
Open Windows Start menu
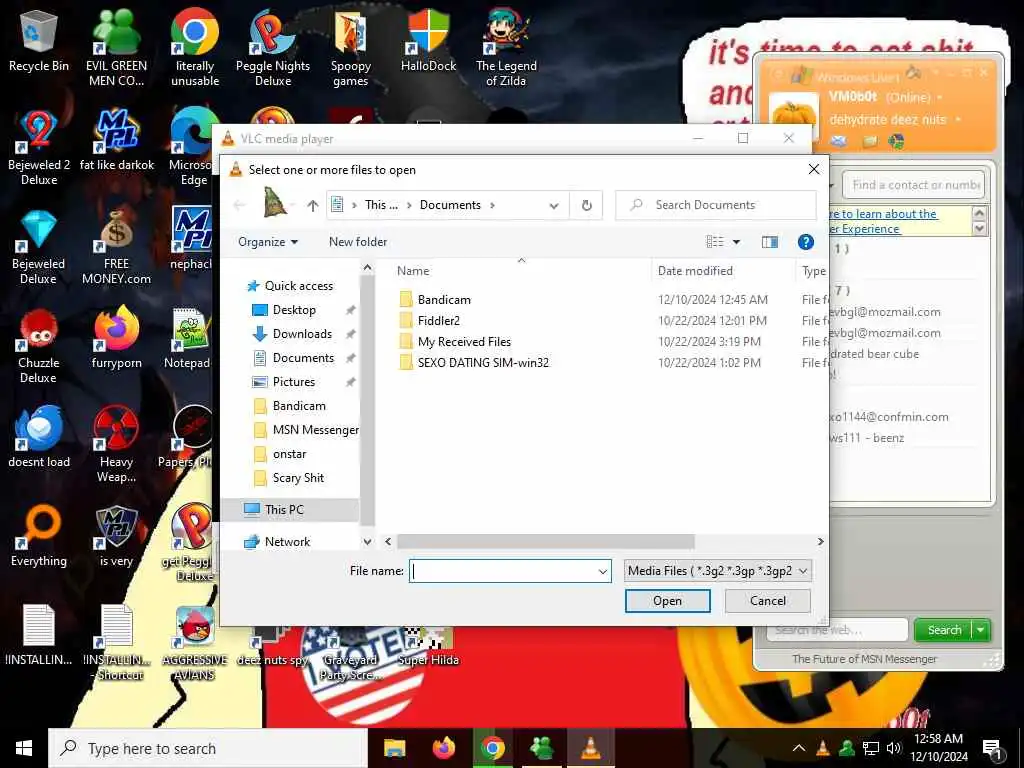click(x=24, y=748)
